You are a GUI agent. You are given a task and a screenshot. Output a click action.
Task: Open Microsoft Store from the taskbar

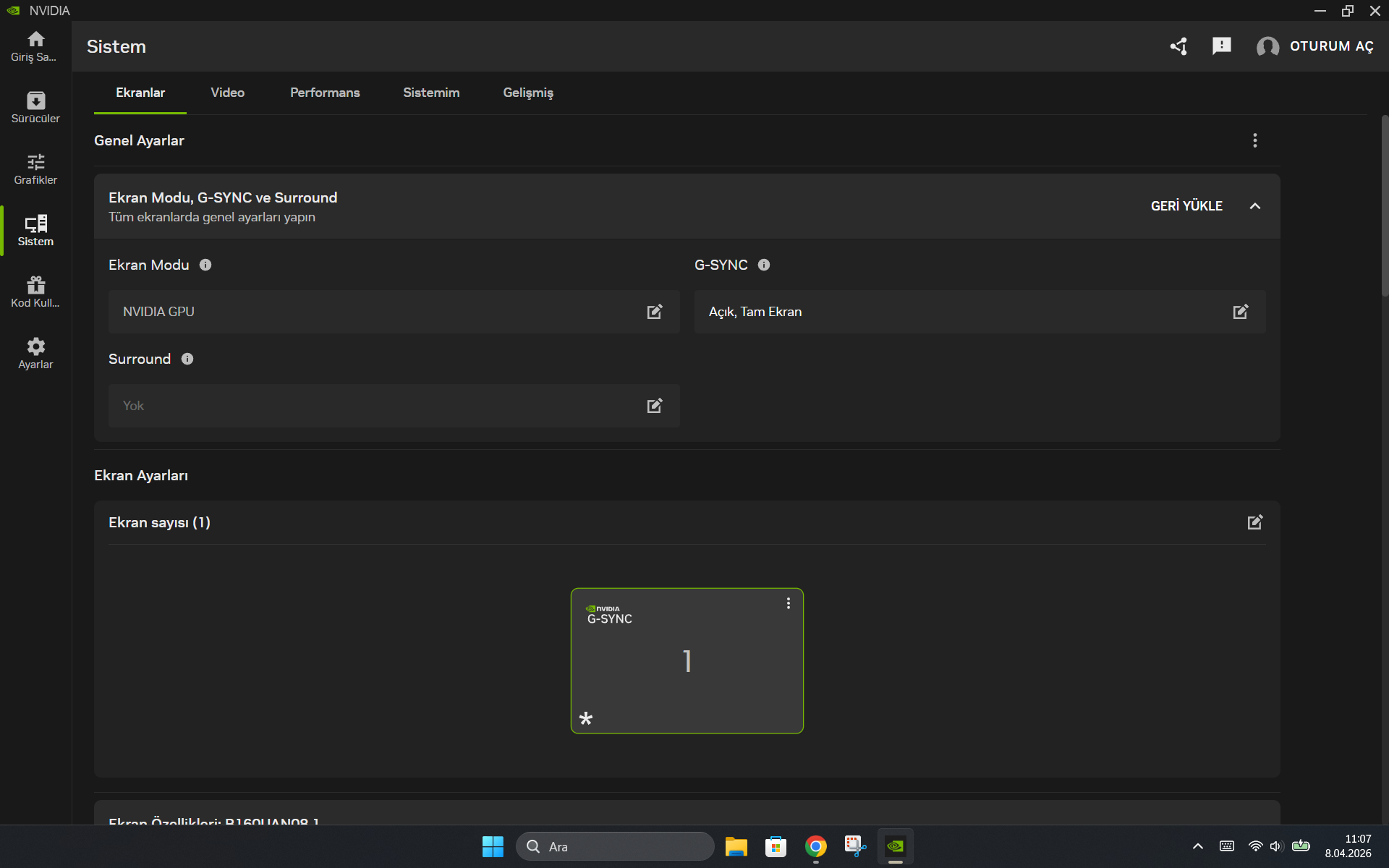coord(776,846)
